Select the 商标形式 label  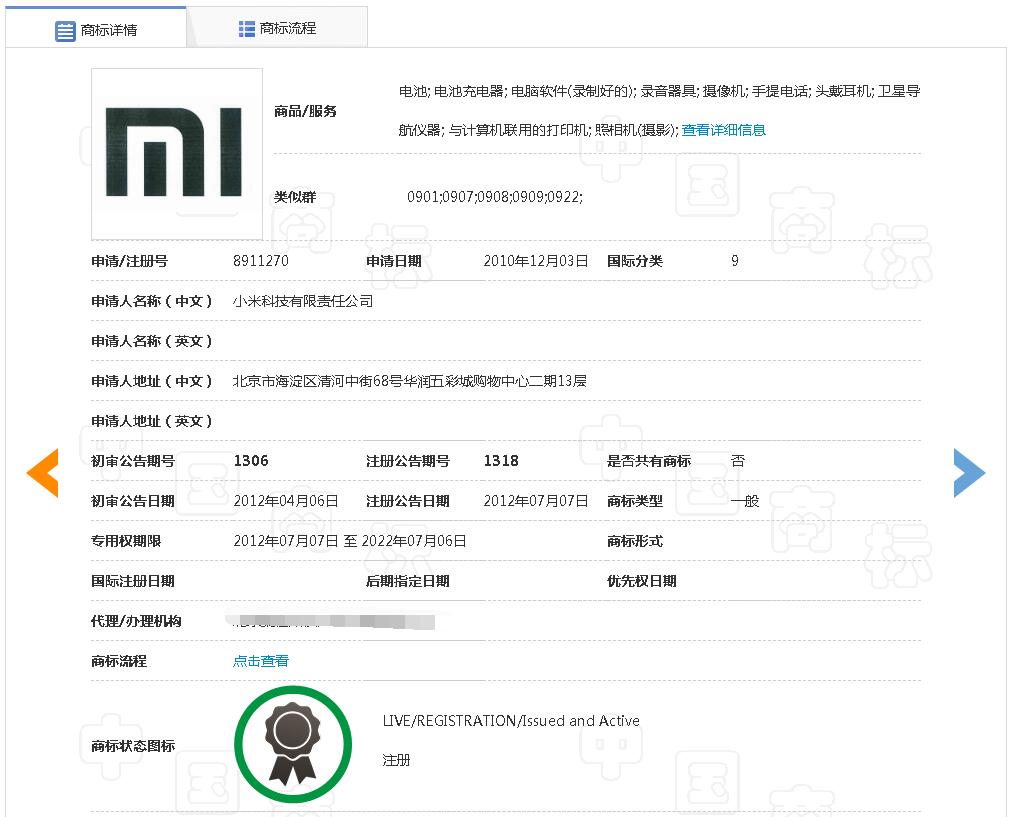pos(635,541)
